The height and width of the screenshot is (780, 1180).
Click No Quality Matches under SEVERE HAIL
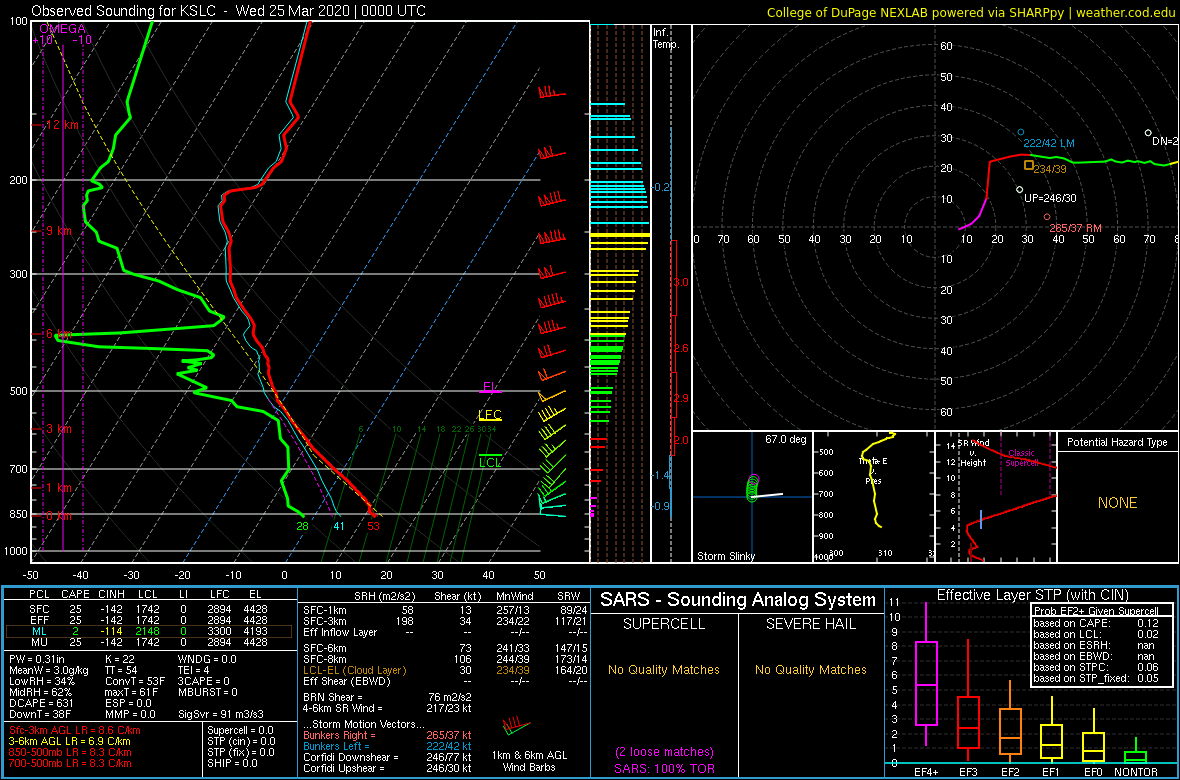click(811, 670)
